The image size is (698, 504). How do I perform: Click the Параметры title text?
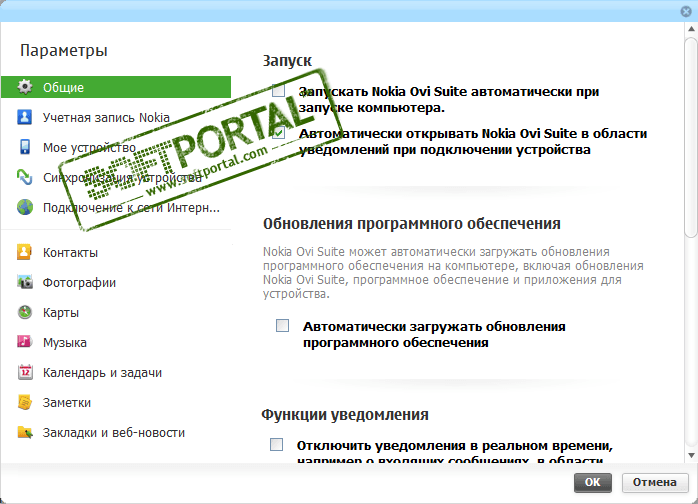(64, 50)
